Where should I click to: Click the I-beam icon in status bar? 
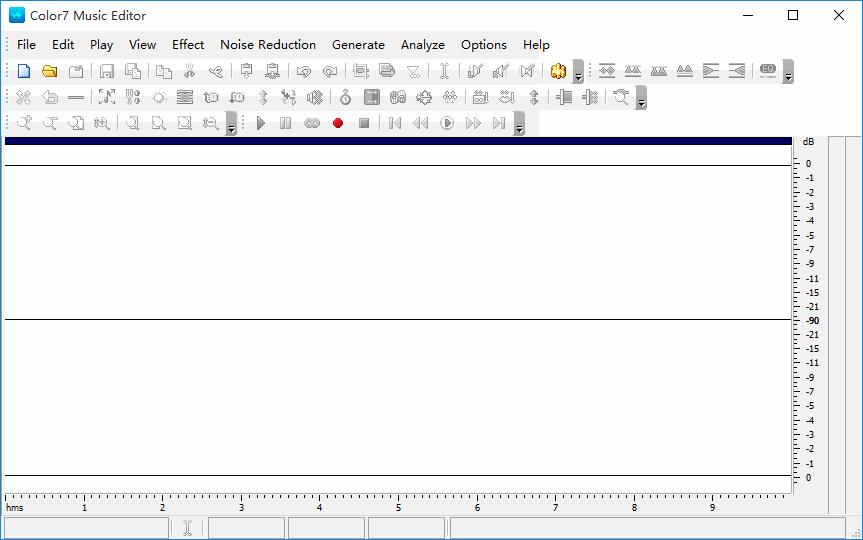[x=187, y=528]
